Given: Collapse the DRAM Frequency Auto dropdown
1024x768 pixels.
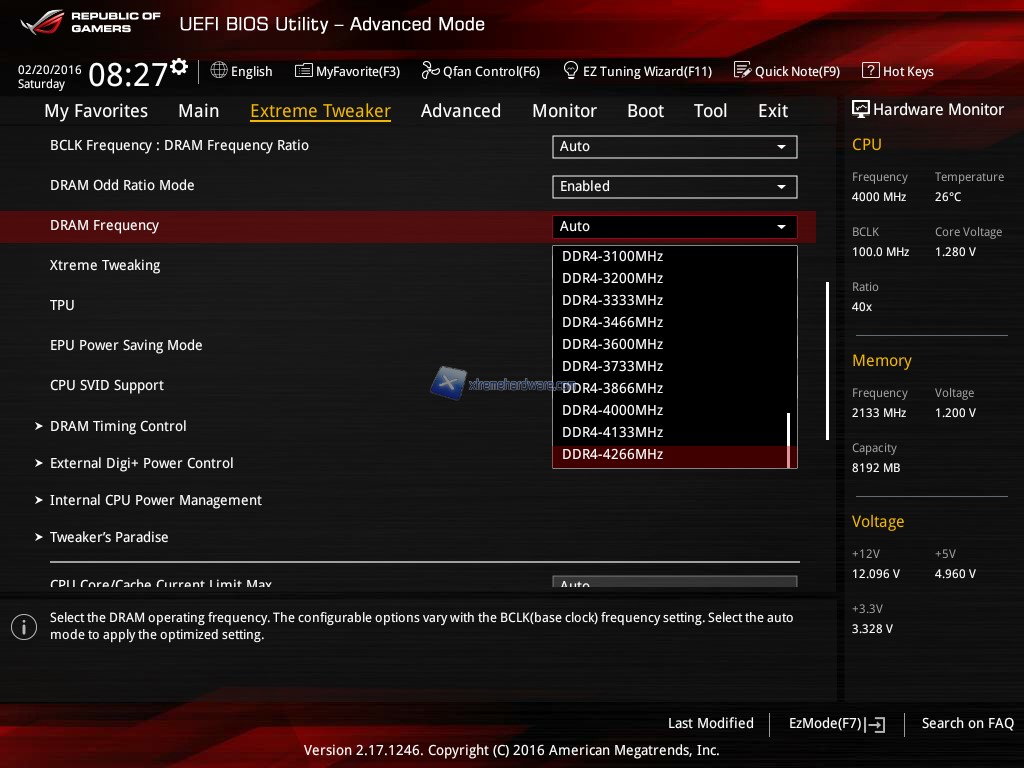Looking at the screenshot, I should 674,227.
